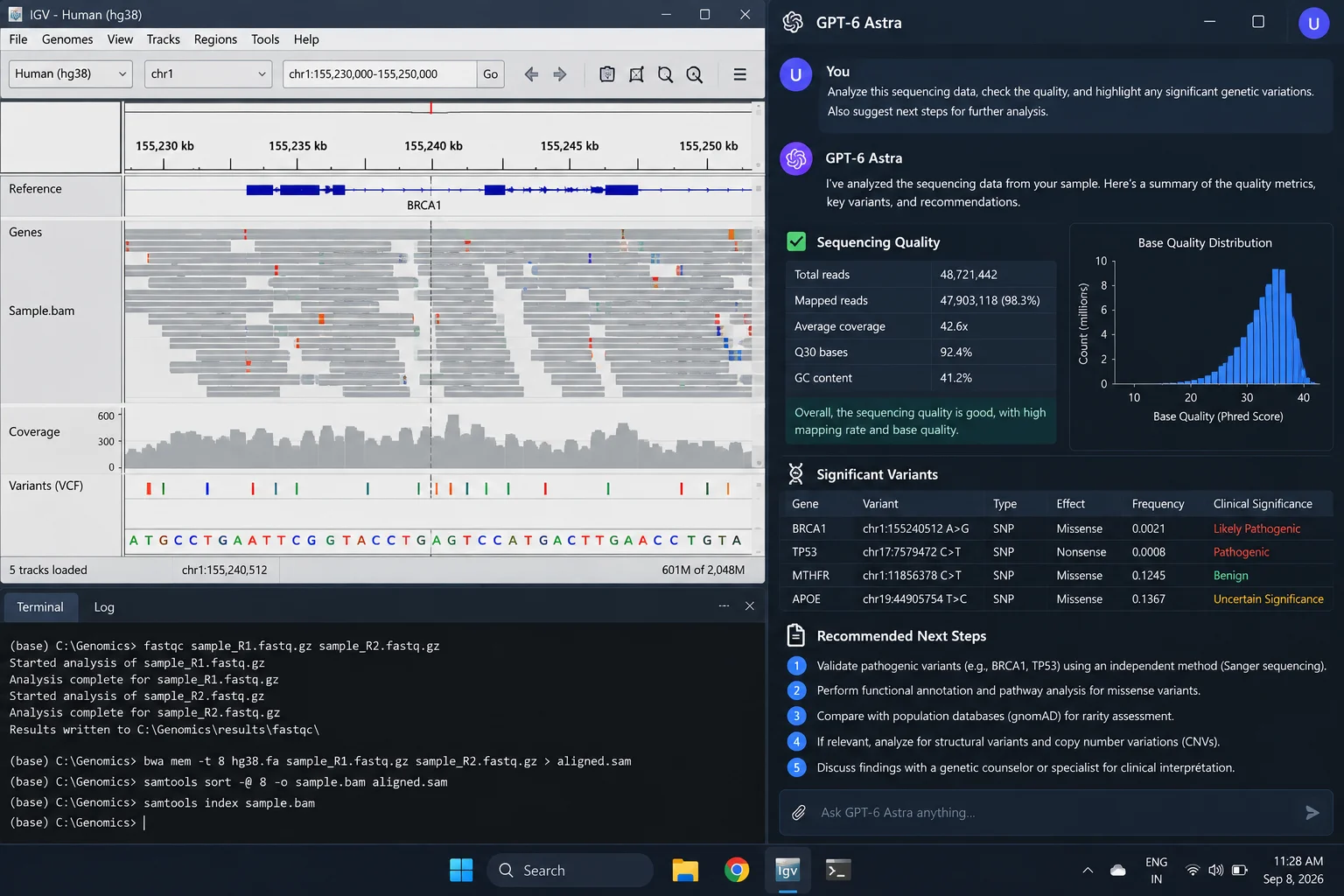Click the variant cell chr1:155240512 A>G
The height and width of the screenshot is (896, 1344).
click(915, 528)
